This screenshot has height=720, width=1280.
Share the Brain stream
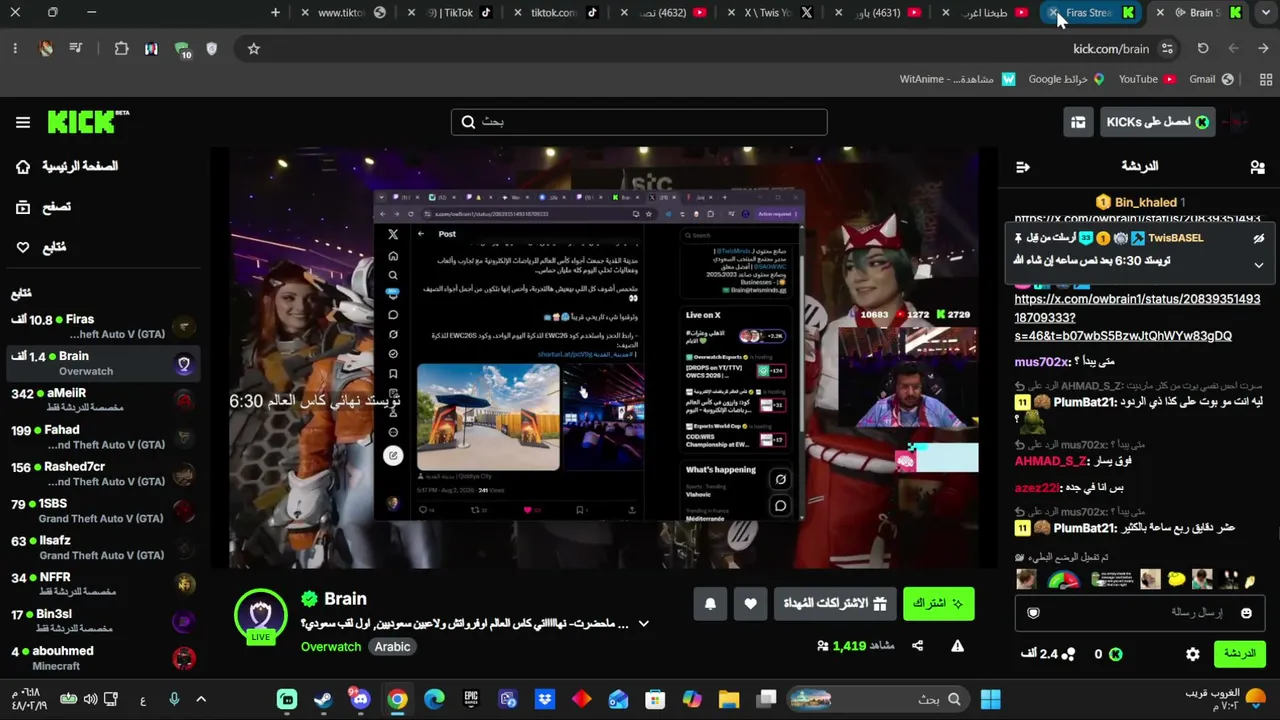tap(917, 646)
